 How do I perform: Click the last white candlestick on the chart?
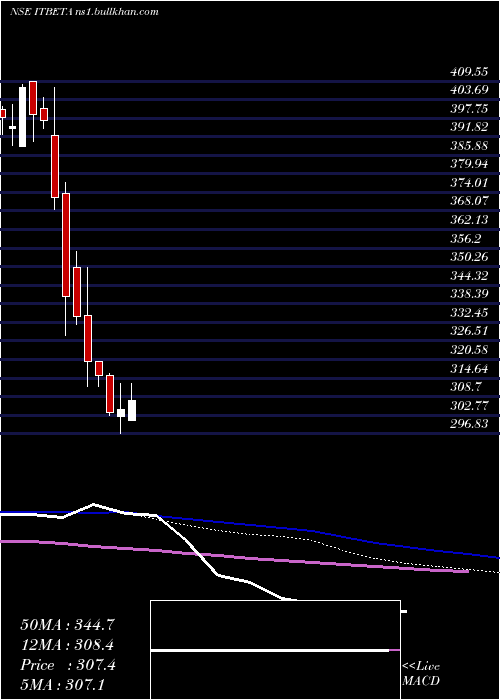coord(132,410)
